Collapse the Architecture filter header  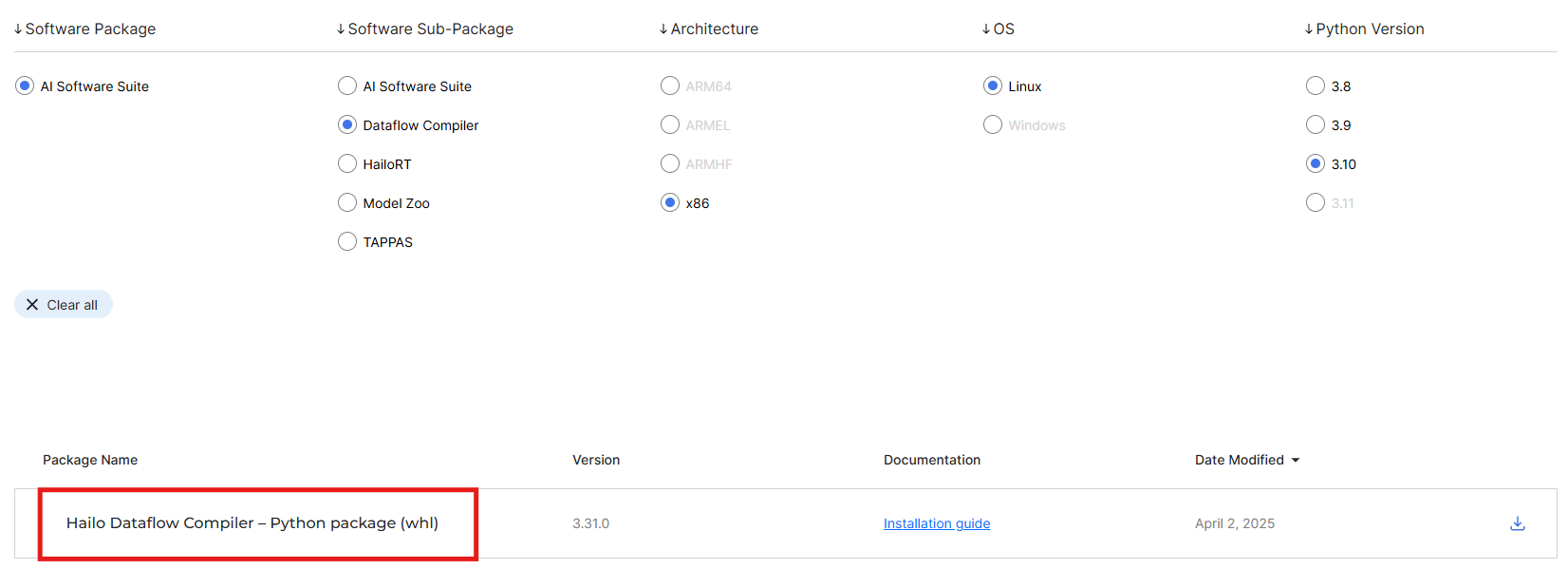pos(709,29)
